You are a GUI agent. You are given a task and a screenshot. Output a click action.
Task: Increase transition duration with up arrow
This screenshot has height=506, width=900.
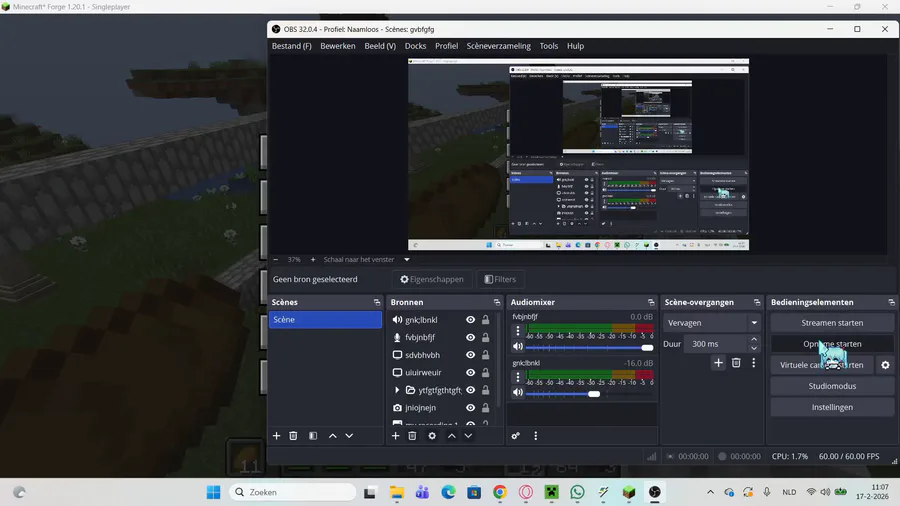click(x=754, y=340)
